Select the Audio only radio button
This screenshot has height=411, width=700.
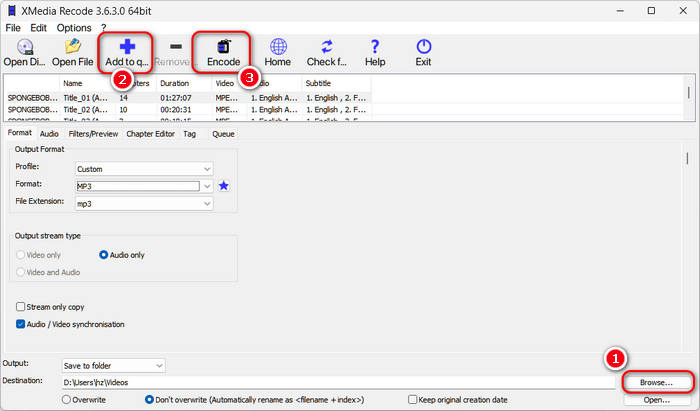pyautogui.click(x=104, y=255)
